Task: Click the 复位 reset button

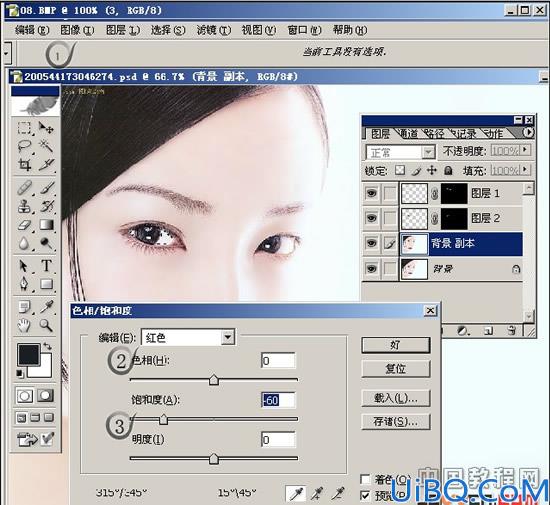Action: (x=395, y=369)
